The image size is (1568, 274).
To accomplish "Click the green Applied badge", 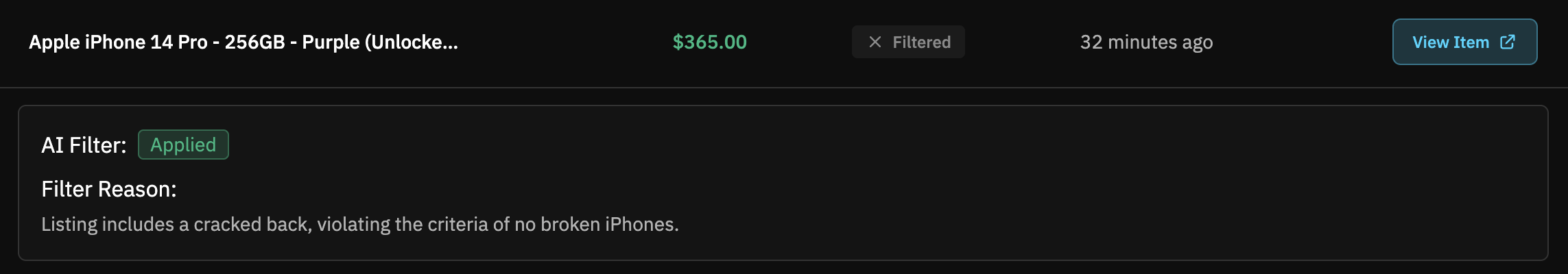I will (x=183, y=145).
